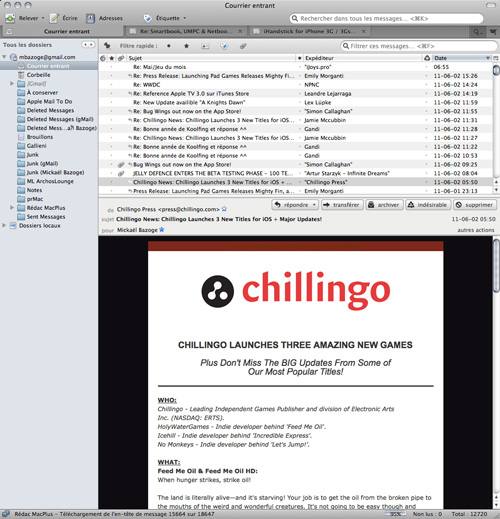Click the supprimer button
Screen dimensions: 500x519
[x=475, y=205]
